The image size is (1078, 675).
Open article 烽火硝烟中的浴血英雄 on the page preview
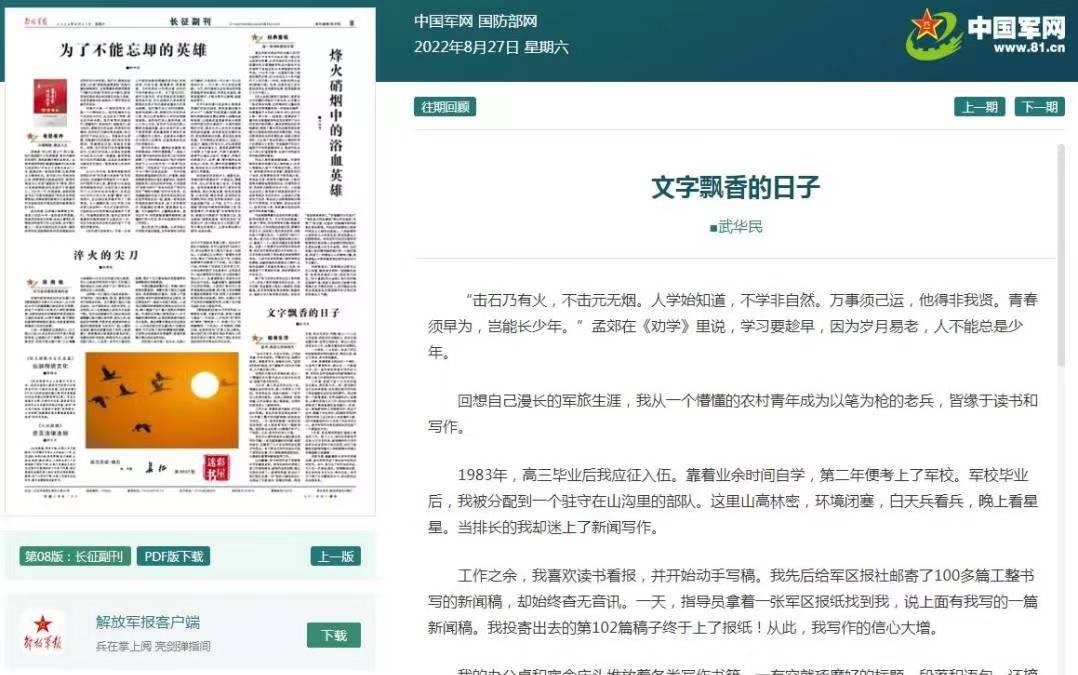(x=336, y=122)
